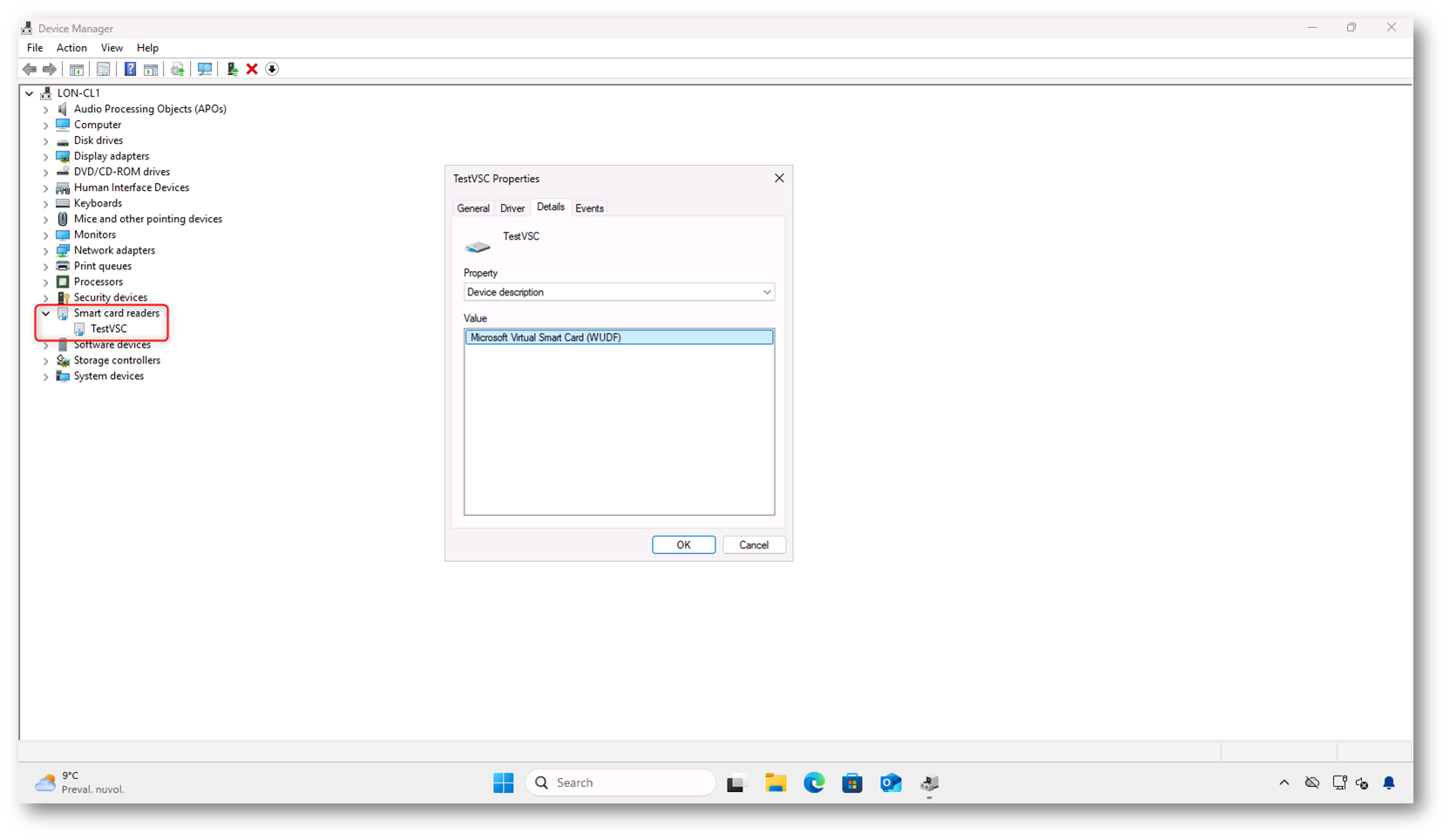Image resolution: width=1450 pixels, height=840 pixels.
Task: Click the Print queues category icon
Action: (x=63, y=266)
